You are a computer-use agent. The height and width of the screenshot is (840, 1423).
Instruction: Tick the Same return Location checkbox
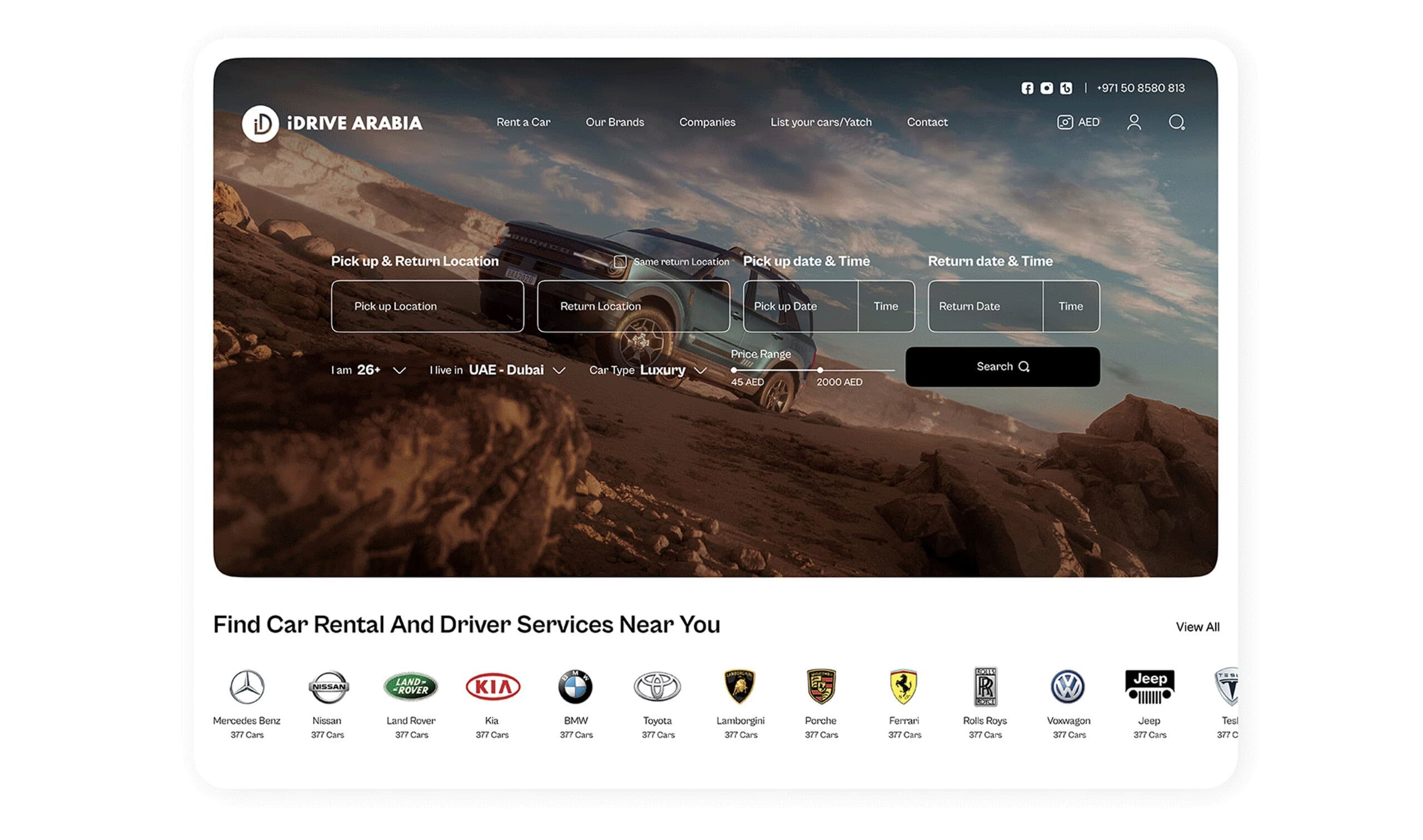(620, 262)
